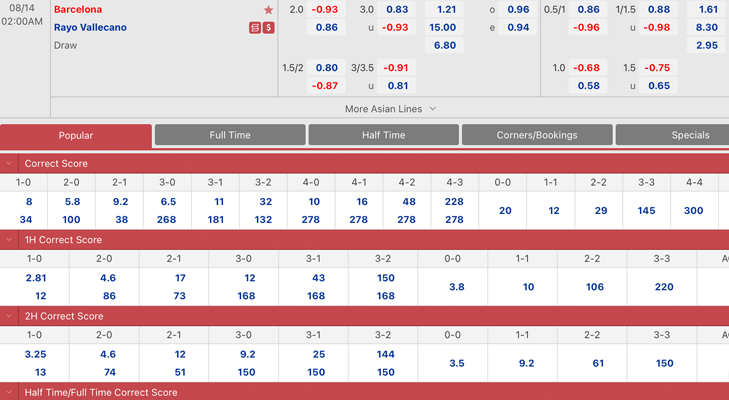Select over 3.0 goals odds 0.83
Viewport: 729px width, 400px height.
click(x=396, y=9)
